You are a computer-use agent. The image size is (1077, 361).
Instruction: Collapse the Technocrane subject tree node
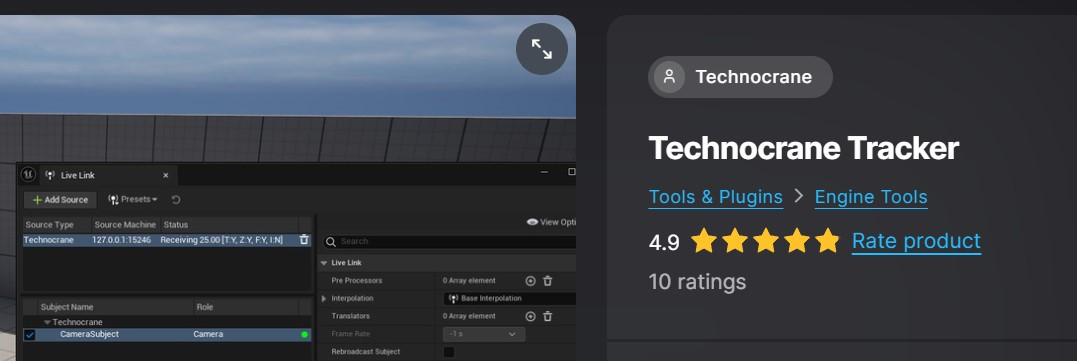tap(47, 322)
